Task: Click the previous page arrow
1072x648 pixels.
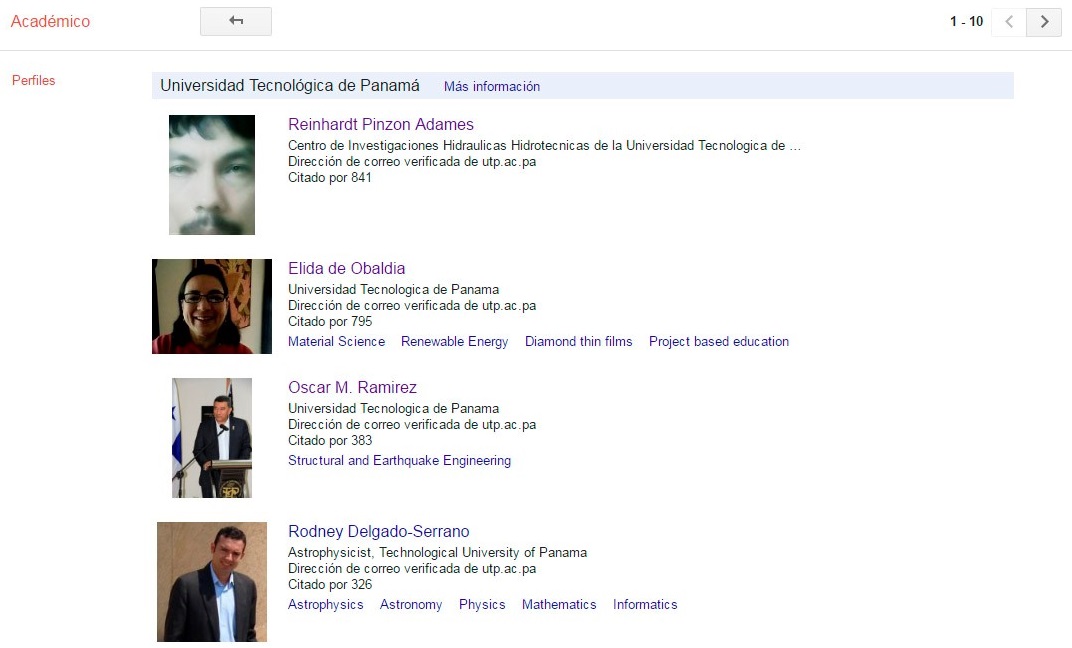Action: [1009, 22]
